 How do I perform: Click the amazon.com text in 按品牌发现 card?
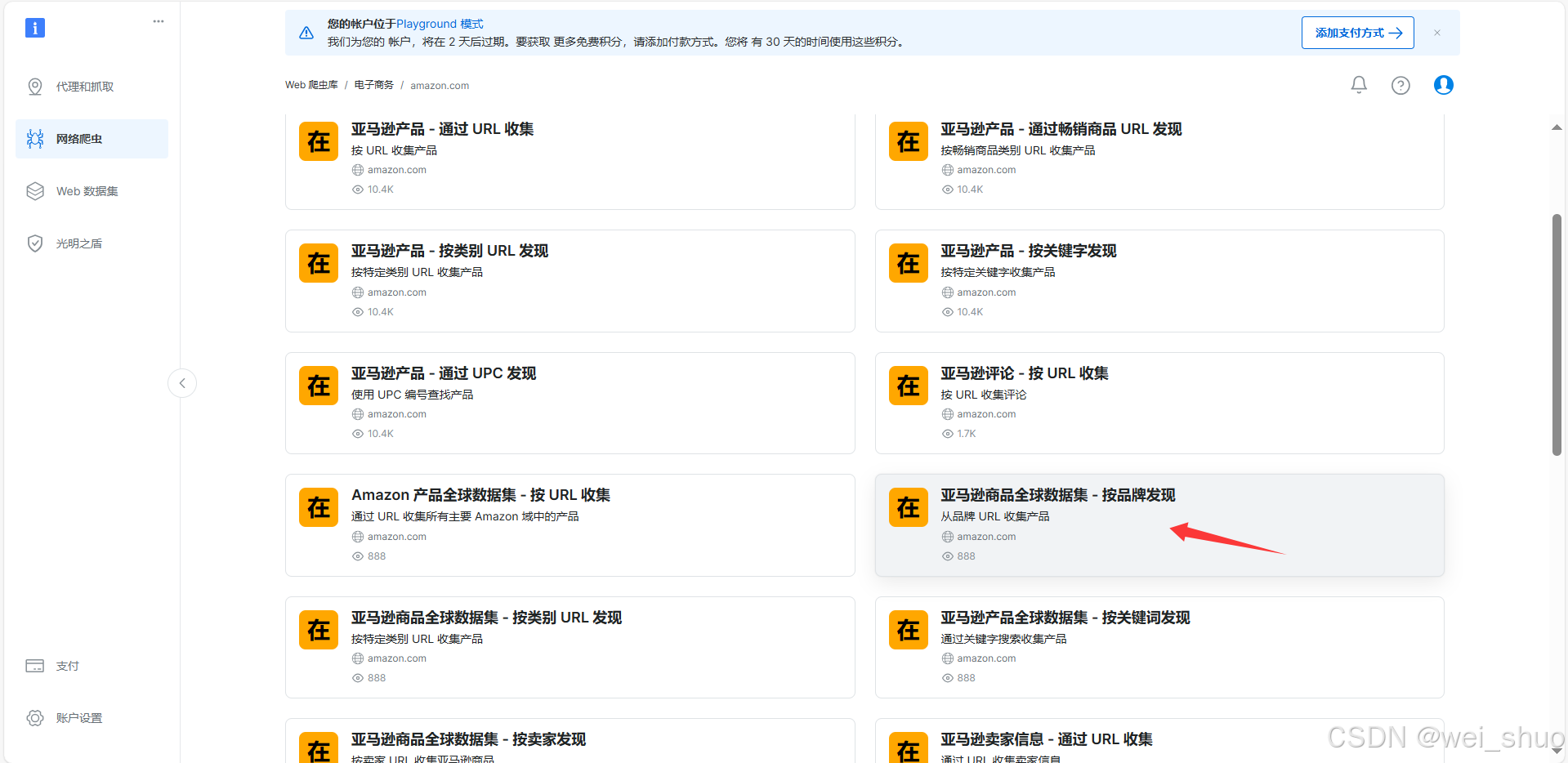pyautogui.click(x=986, y=537)
